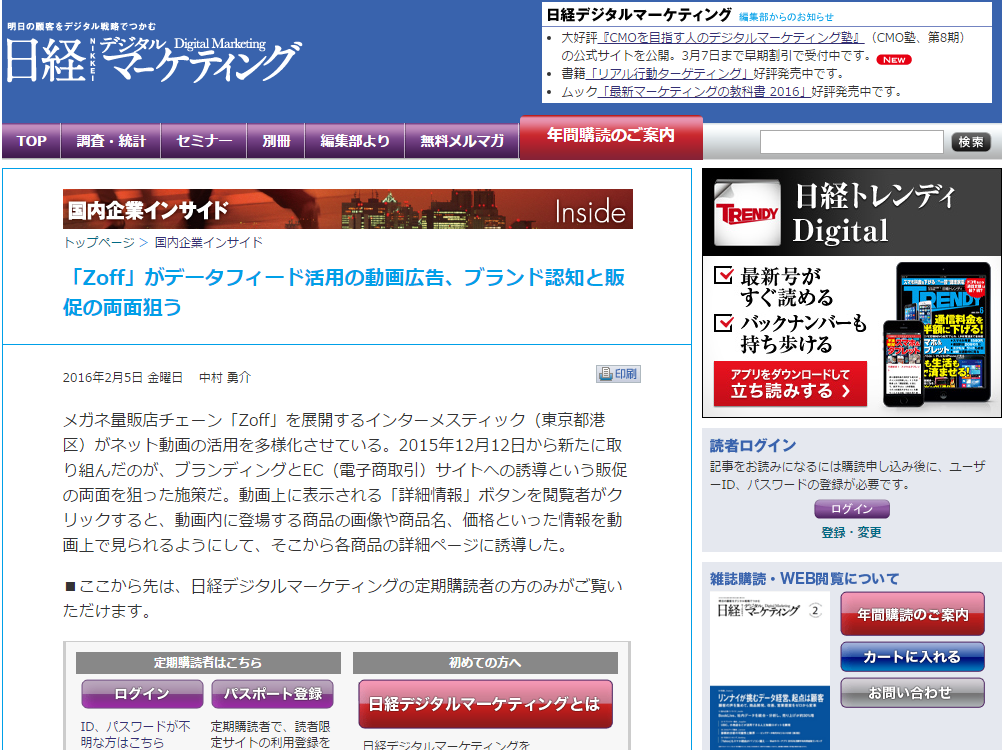
Task: Click the author name 中村 勇介
Action: coord(225,377)
